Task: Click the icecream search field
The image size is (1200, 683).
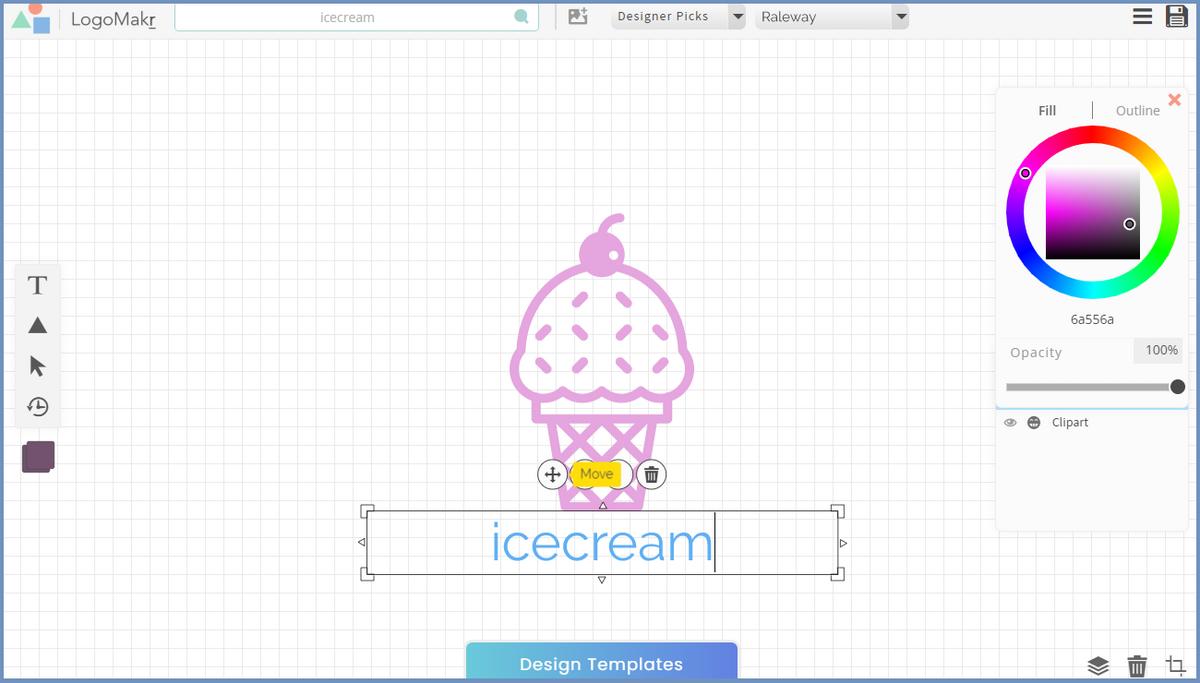Action: coord(356,17)
